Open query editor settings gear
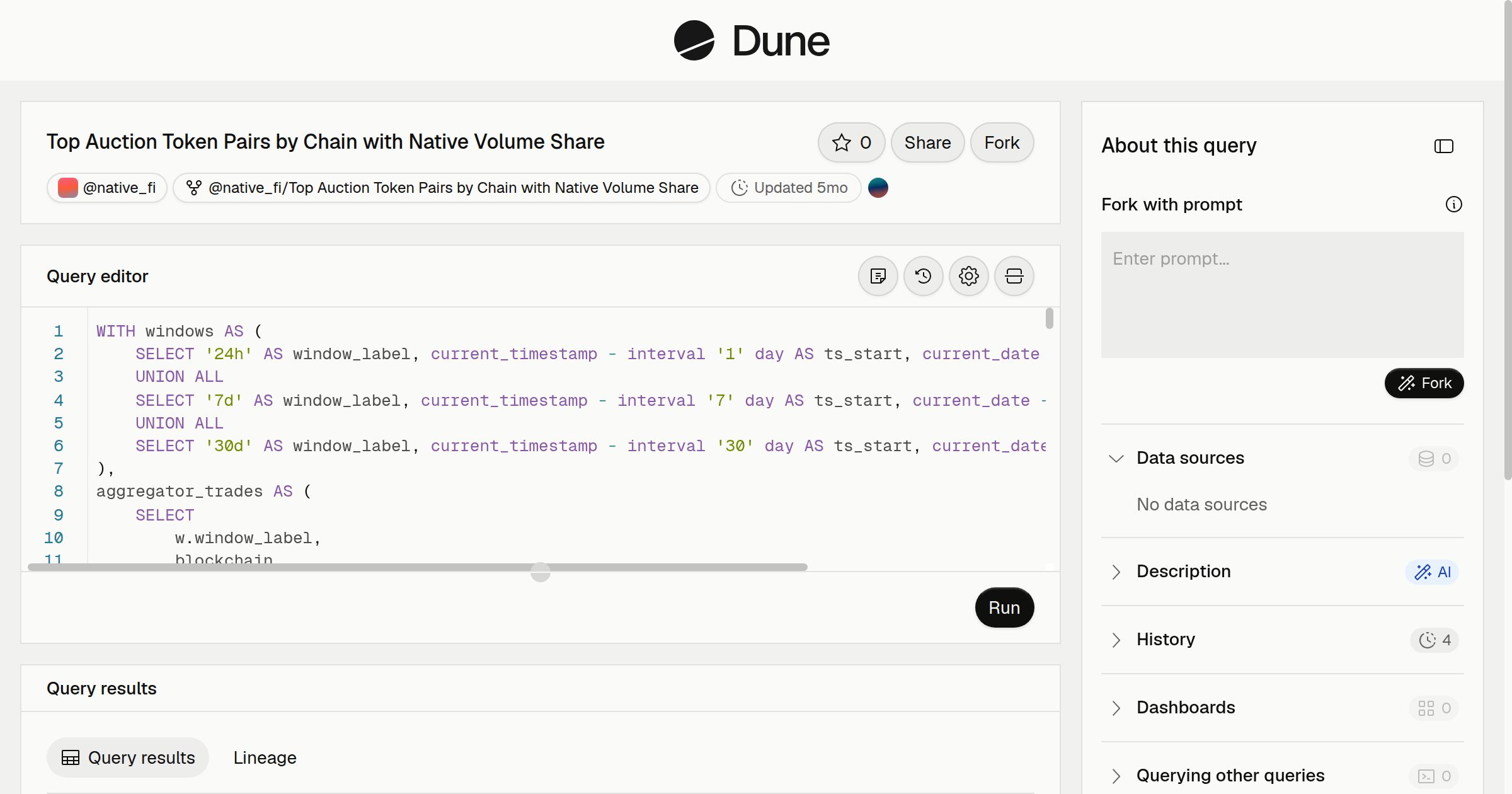The height and width of the screenshot is (794, 1512). [968, 276]
